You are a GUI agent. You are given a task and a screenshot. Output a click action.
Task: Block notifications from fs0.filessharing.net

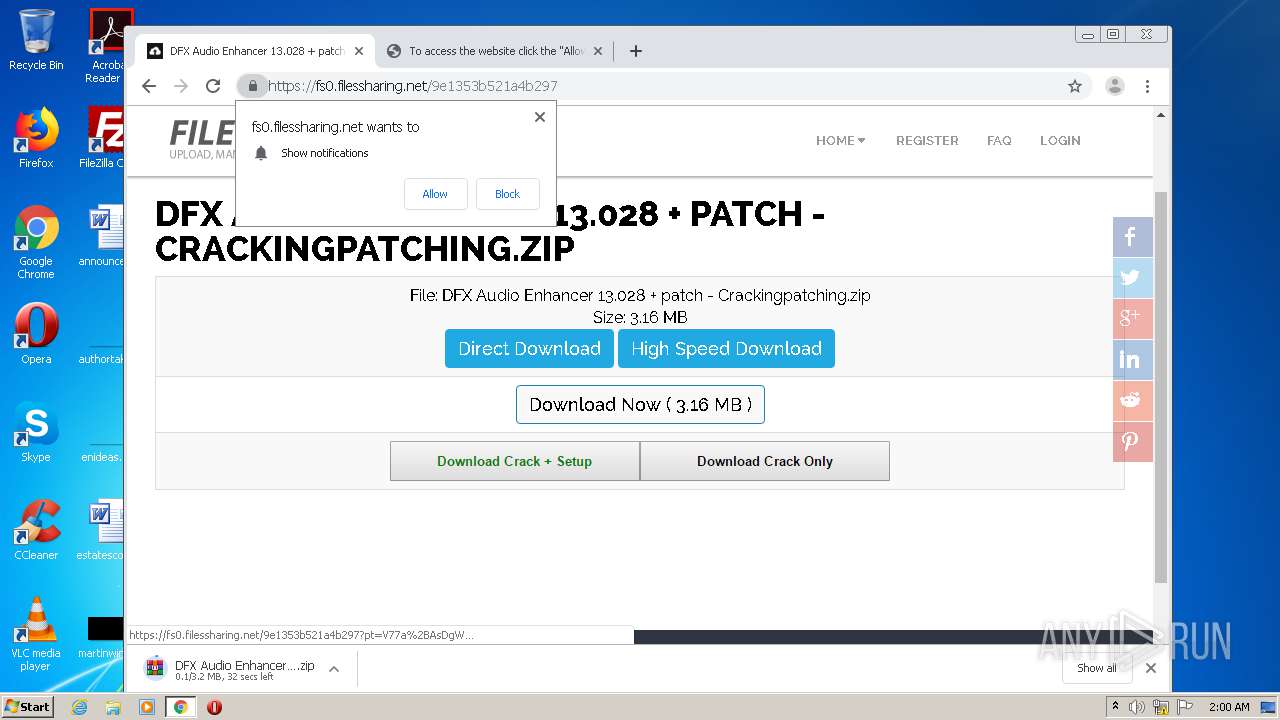click(x=507, y=194)
